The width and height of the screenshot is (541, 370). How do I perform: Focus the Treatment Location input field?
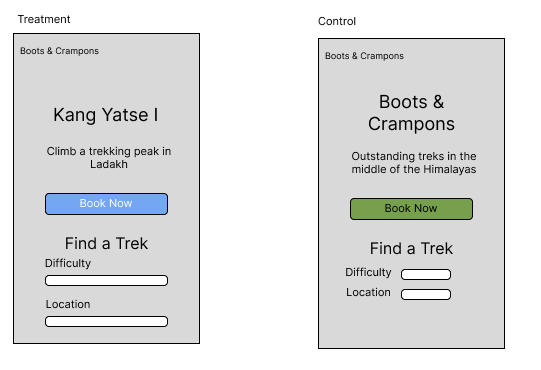[x=106, y=321]
